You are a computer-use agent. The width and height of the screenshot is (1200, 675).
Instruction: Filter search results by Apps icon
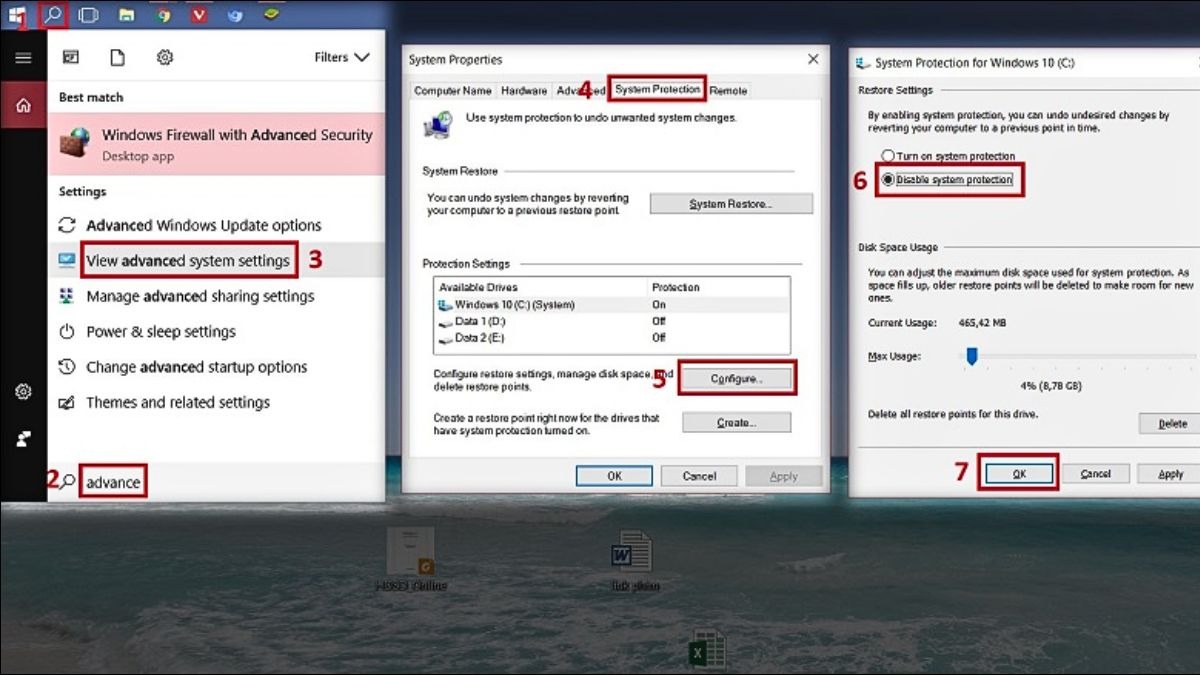coord(71,57)
